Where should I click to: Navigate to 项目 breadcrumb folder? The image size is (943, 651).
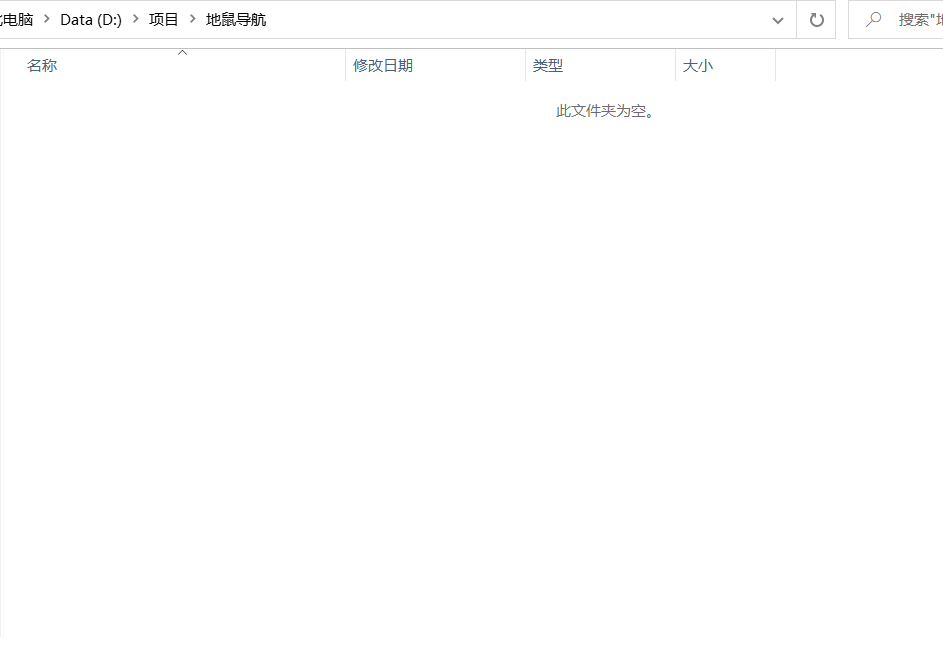click(164, 20)
